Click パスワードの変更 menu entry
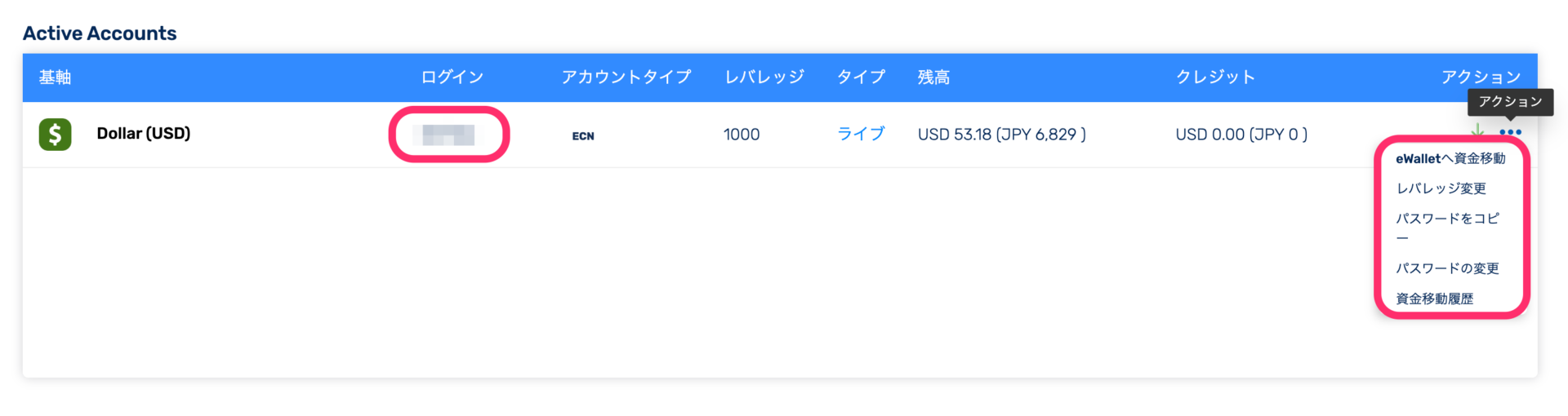 pos(1447,268)
